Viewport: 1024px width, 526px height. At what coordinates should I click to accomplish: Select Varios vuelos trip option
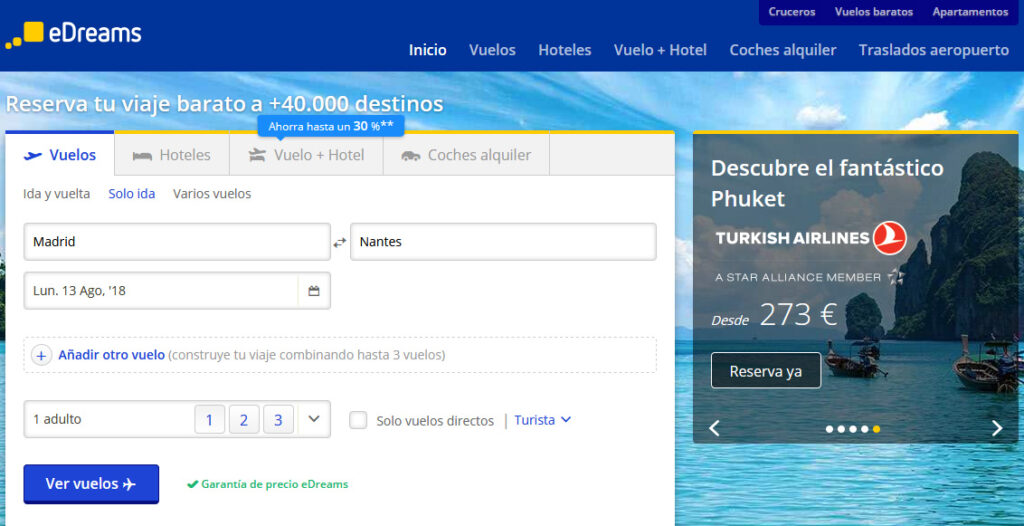point(212,194)
